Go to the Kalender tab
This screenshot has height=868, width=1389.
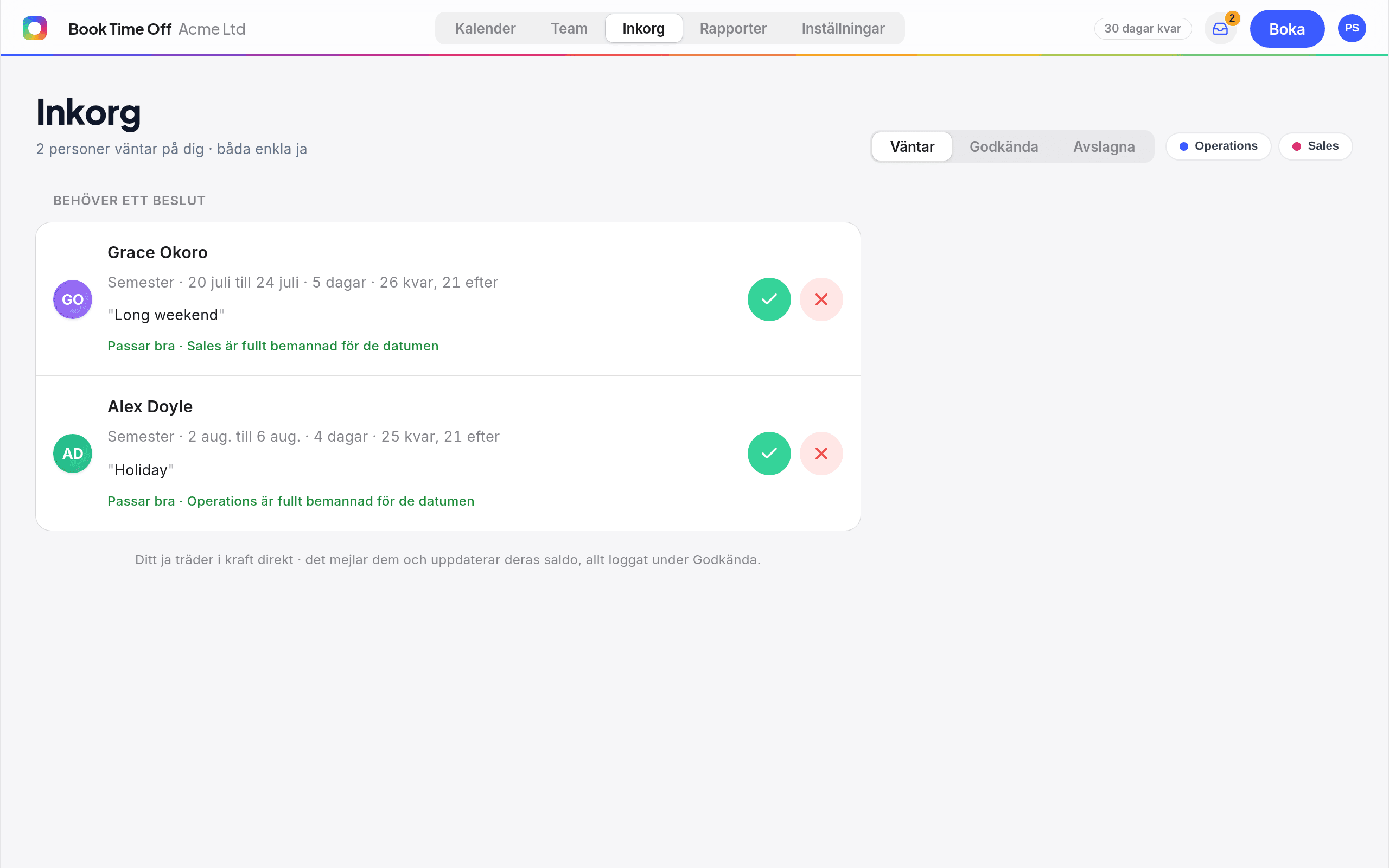point(485,28)
